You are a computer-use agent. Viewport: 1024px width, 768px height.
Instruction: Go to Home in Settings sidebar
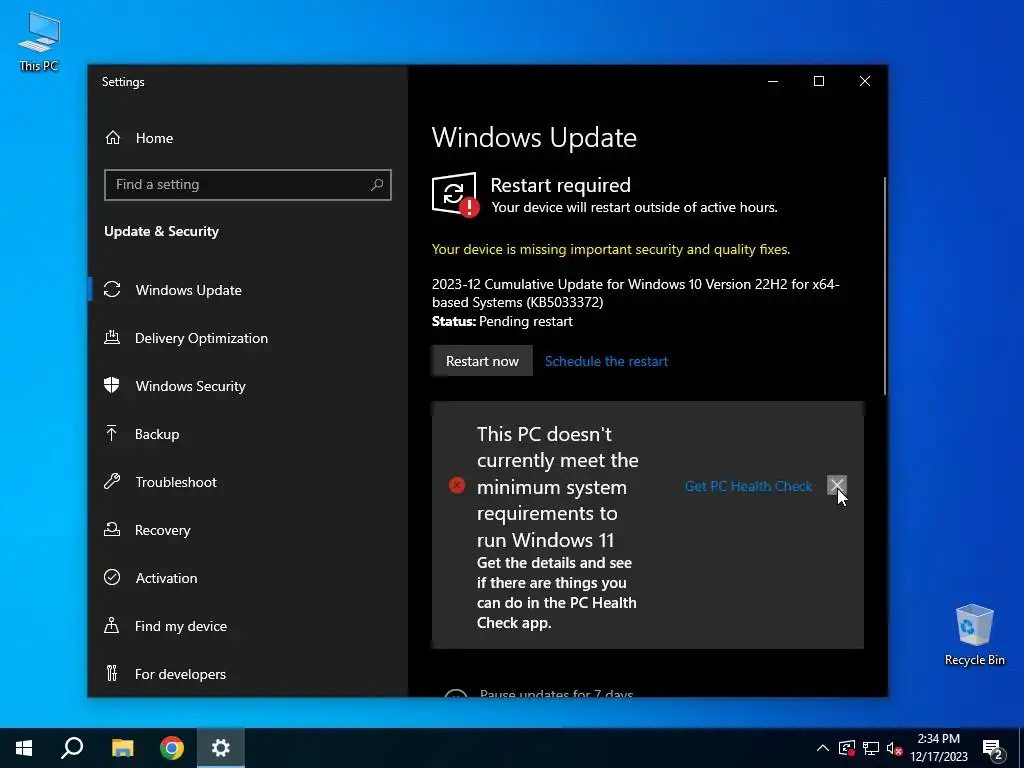tap(154, 138)
